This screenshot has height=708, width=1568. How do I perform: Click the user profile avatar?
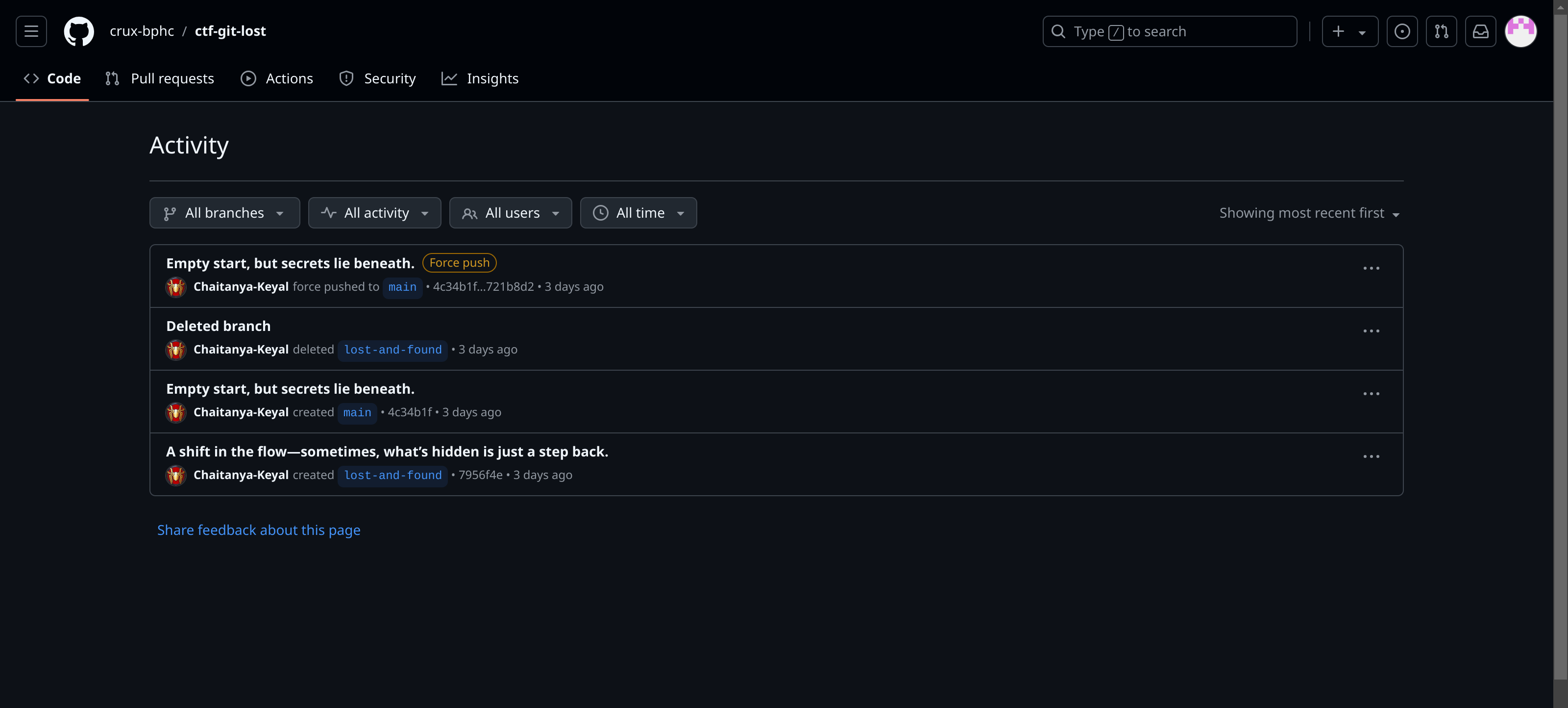coord(1520,31)
